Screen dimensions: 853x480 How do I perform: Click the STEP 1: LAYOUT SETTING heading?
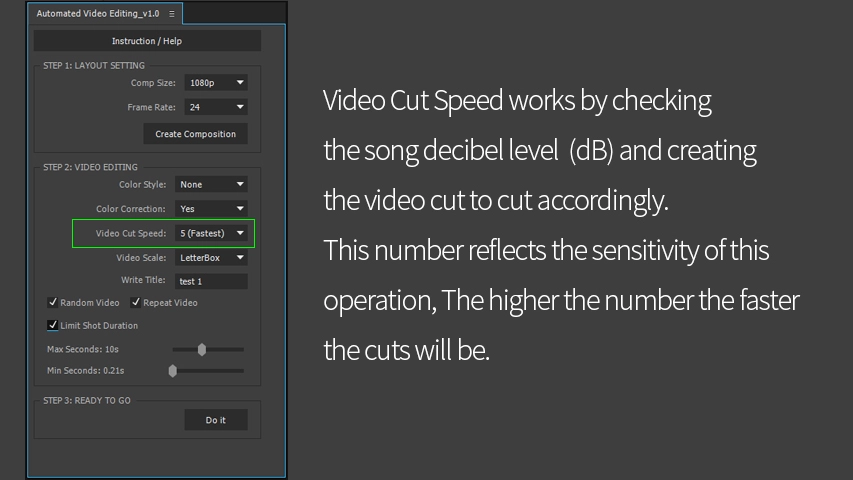pos(94,65)
